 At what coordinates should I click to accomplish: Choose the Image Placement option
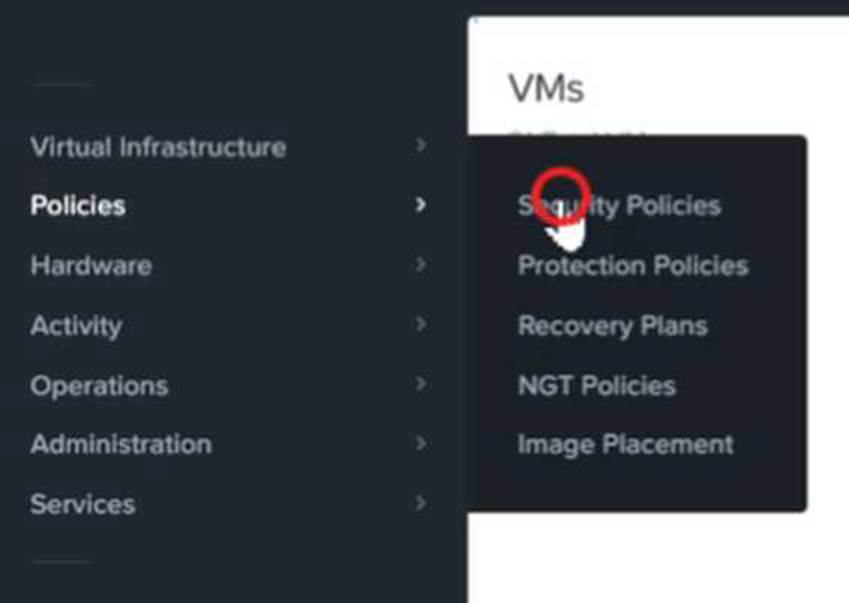coord(625,445)
